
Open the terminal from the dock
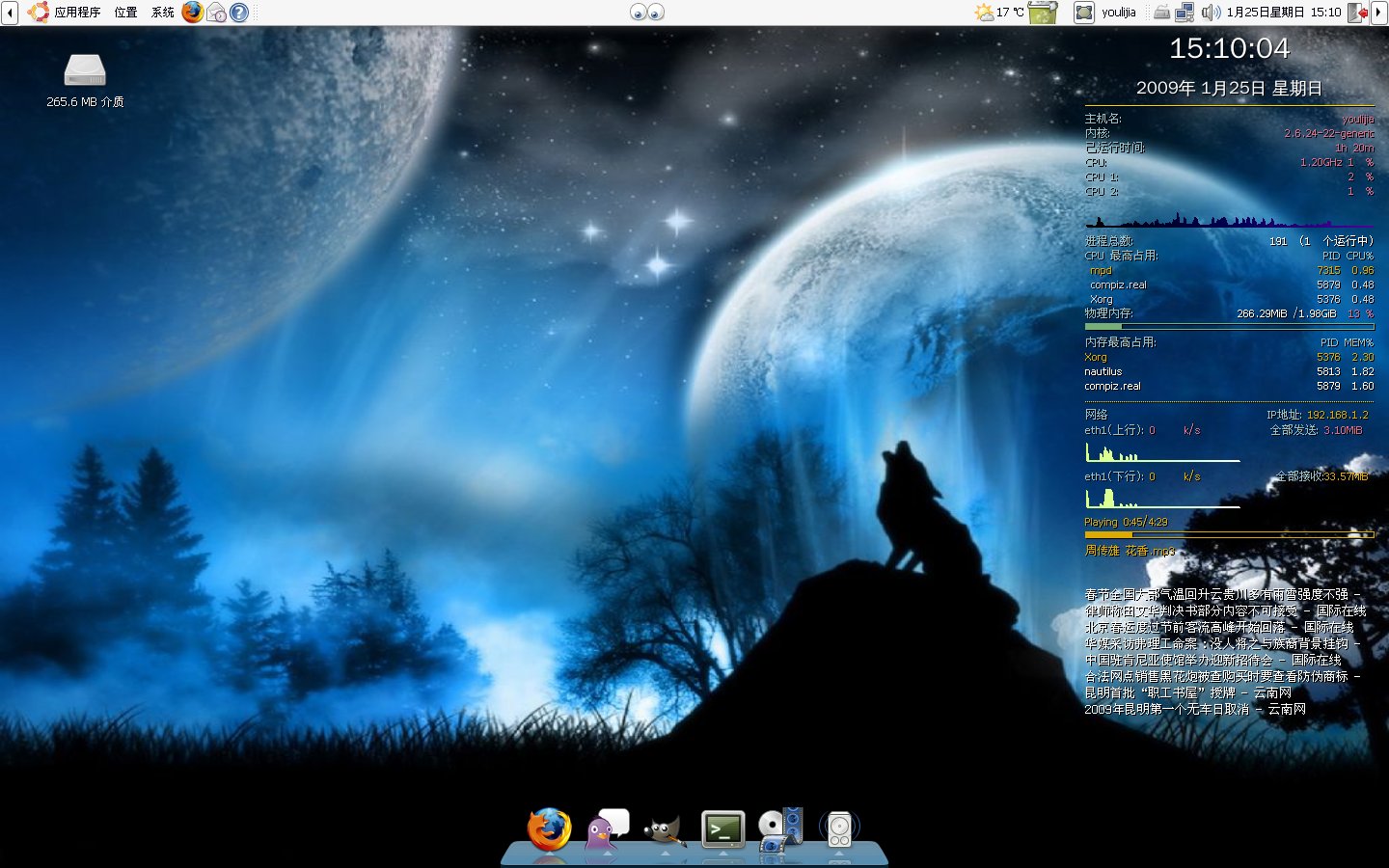click(723, 828)
